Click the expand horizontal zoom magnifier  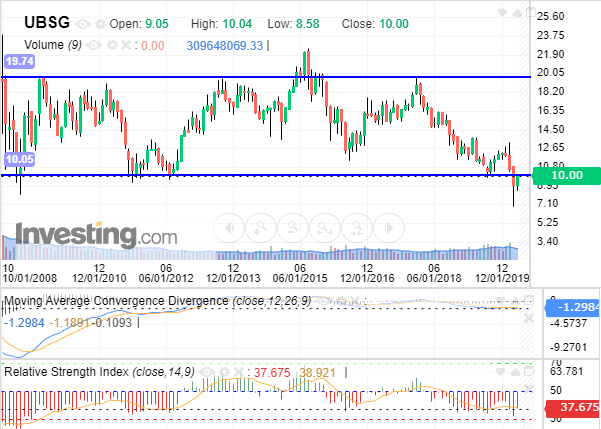325,228
